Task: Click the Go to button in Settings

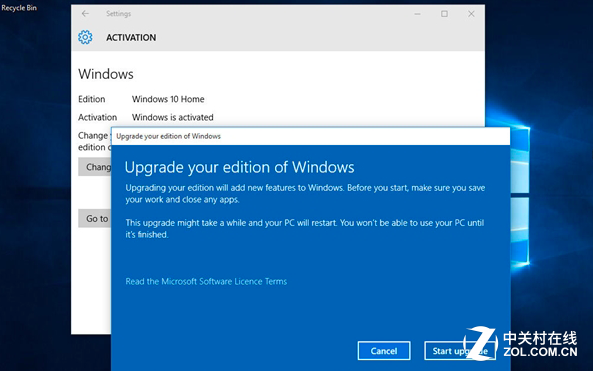Action: coord(95,218)
